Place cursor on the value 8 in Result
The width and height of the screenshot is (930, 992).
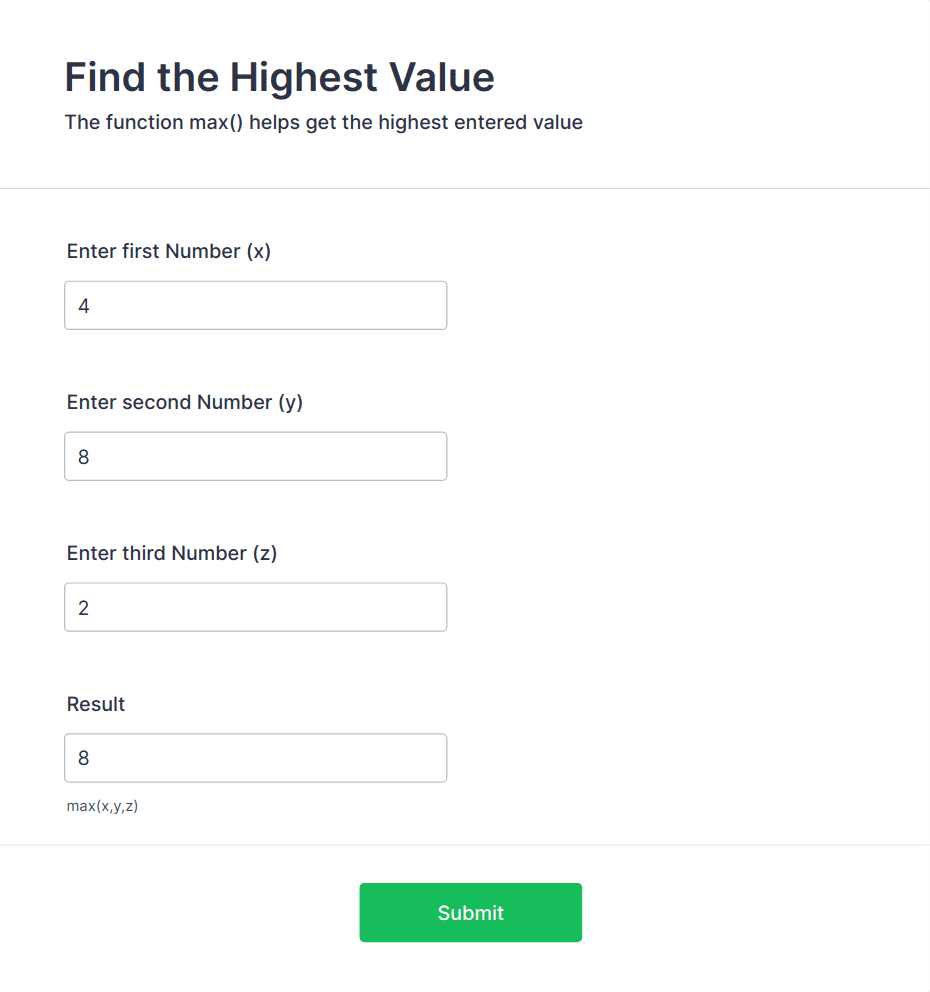(84, 758)
